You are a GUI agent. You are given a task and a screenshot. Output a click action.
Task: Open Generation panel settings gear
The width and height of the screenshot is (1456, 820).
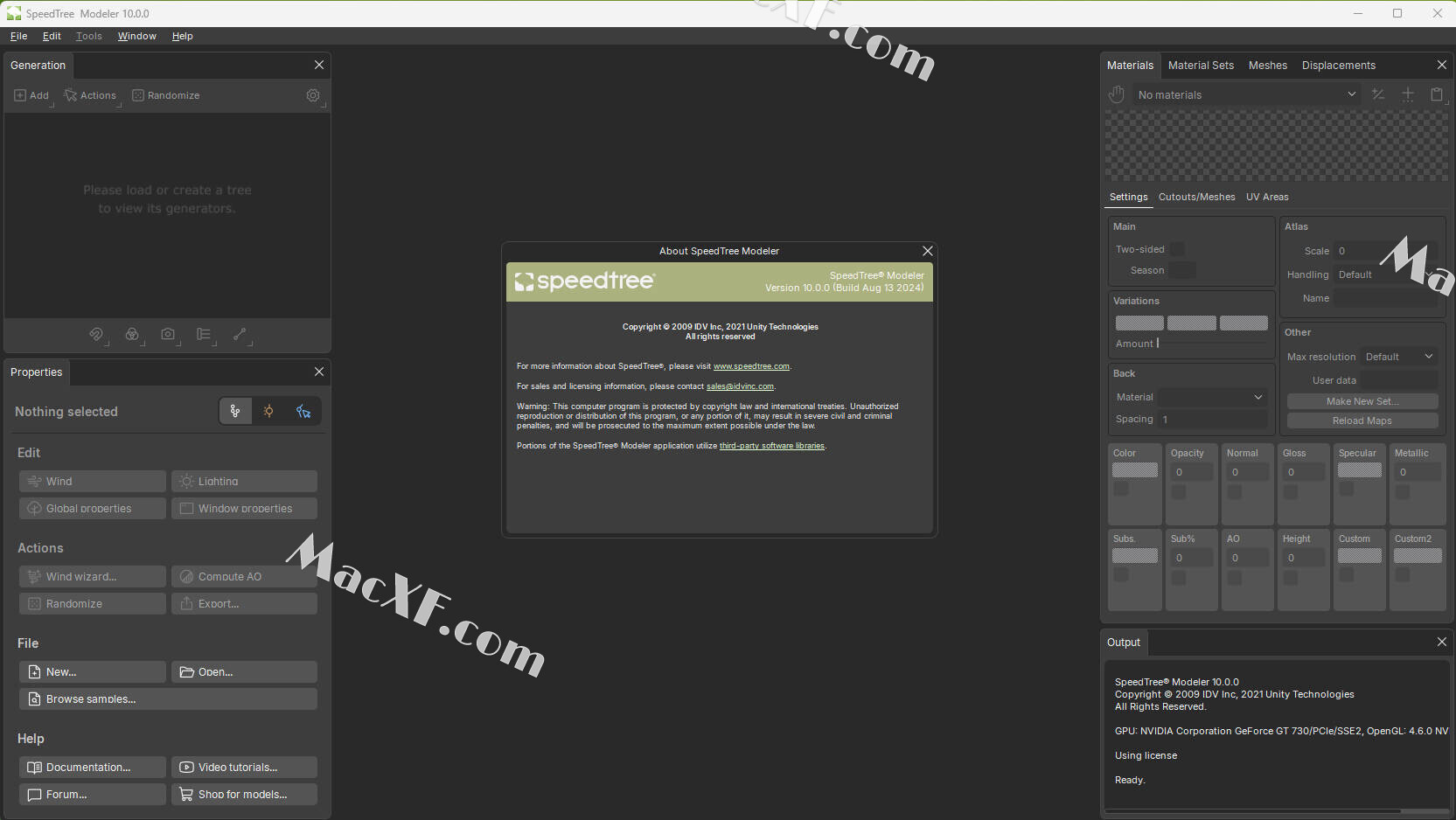313,95
